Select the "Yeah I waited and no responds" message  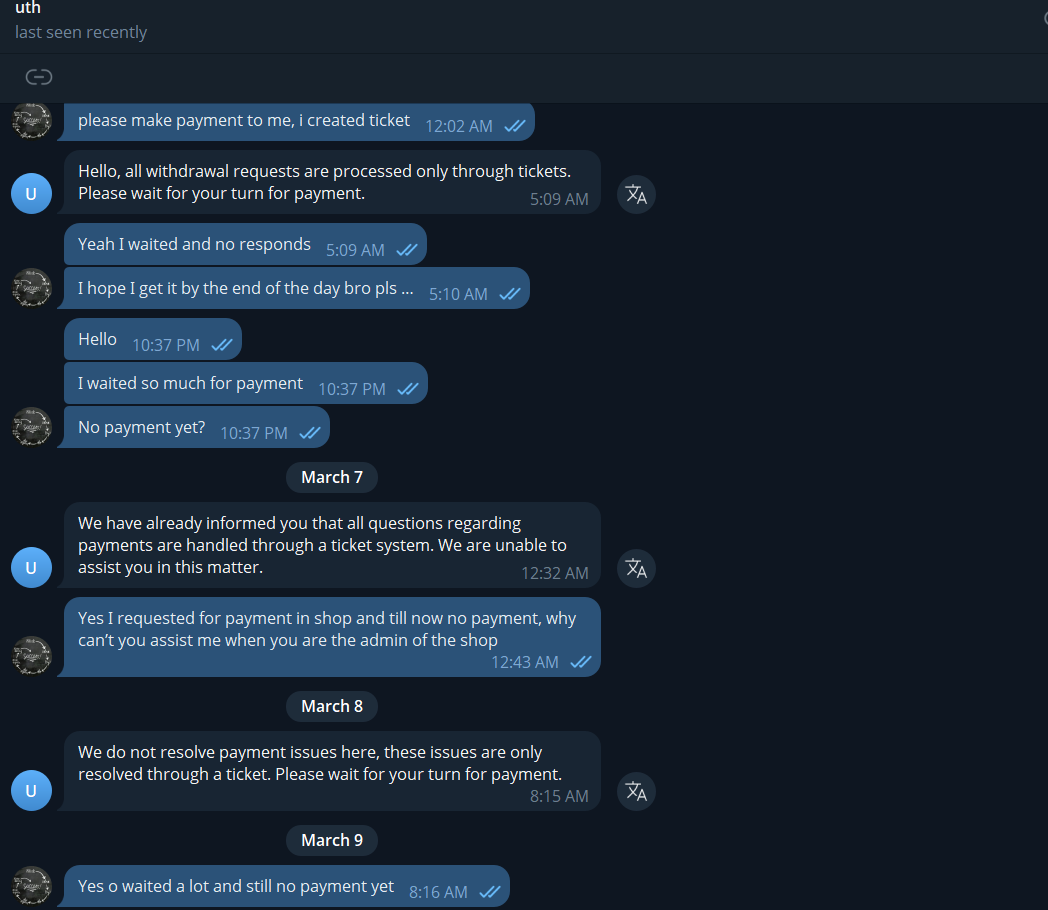coord(245,245)
